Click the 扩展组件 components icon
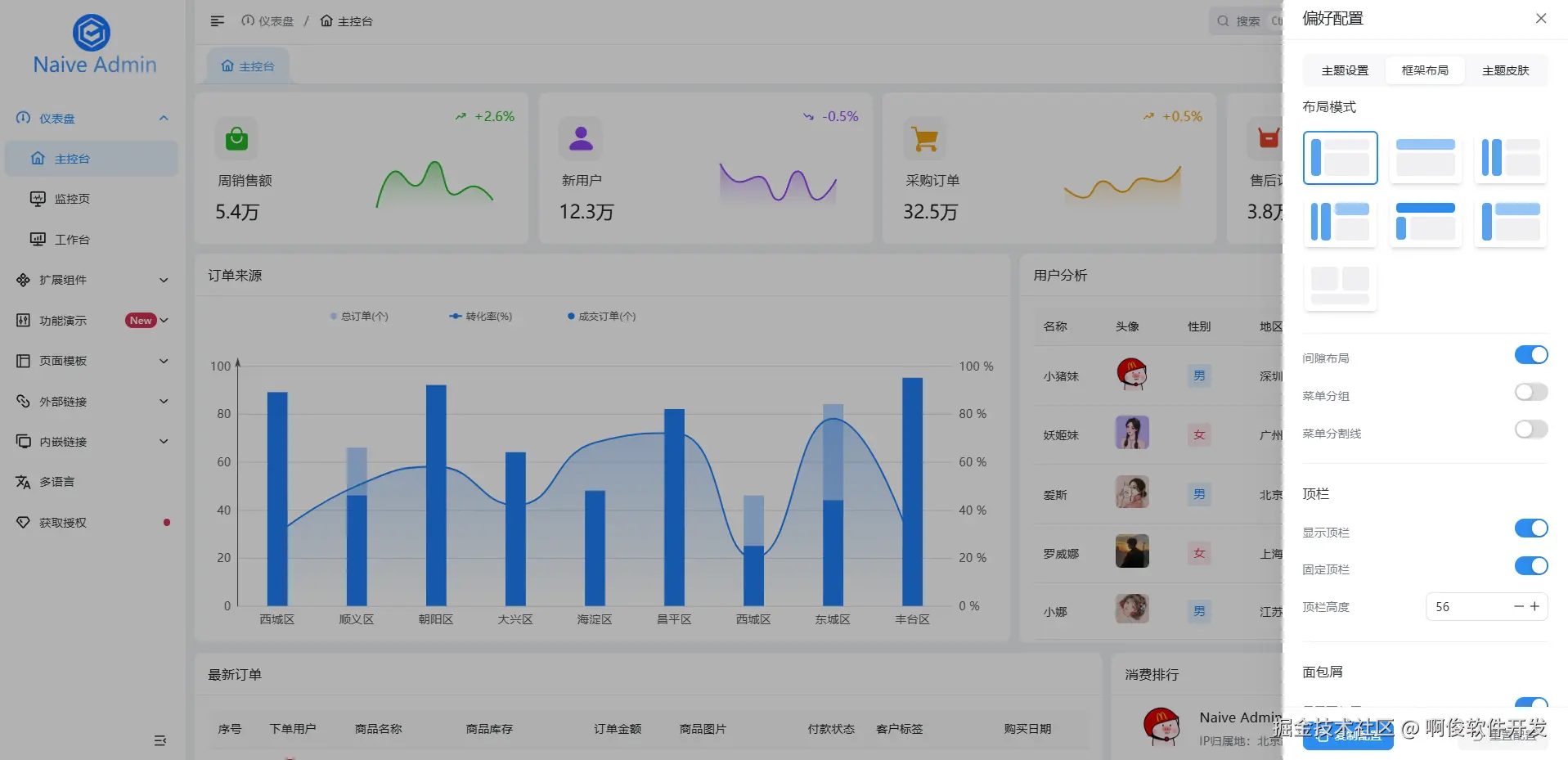Viewport: 1568px width, 760px height. pyautogui.click(x=23, y=280)
